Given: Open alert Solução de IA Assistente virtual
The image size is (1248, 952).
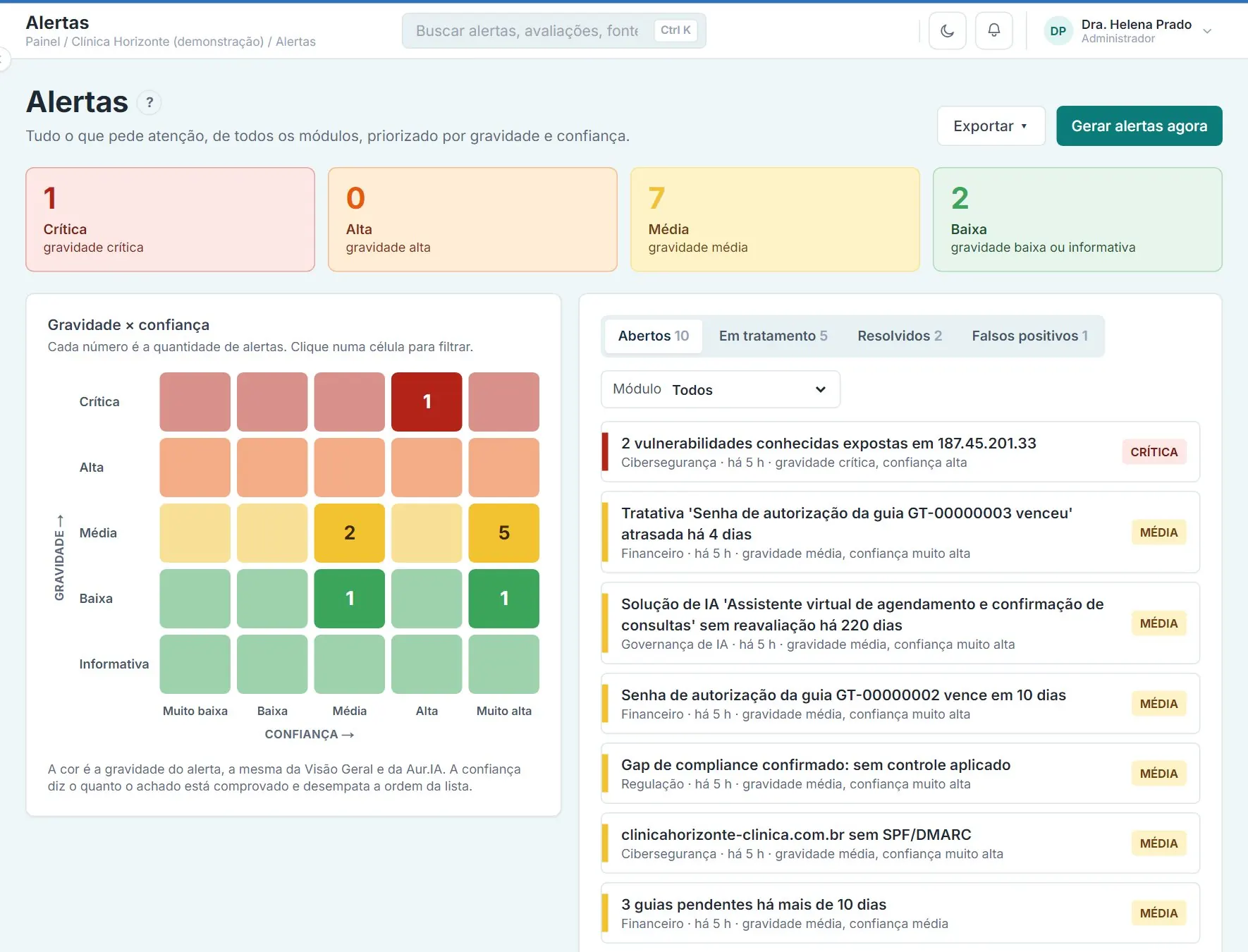Looking at the screenshot, I should click(x=900, y=623).
